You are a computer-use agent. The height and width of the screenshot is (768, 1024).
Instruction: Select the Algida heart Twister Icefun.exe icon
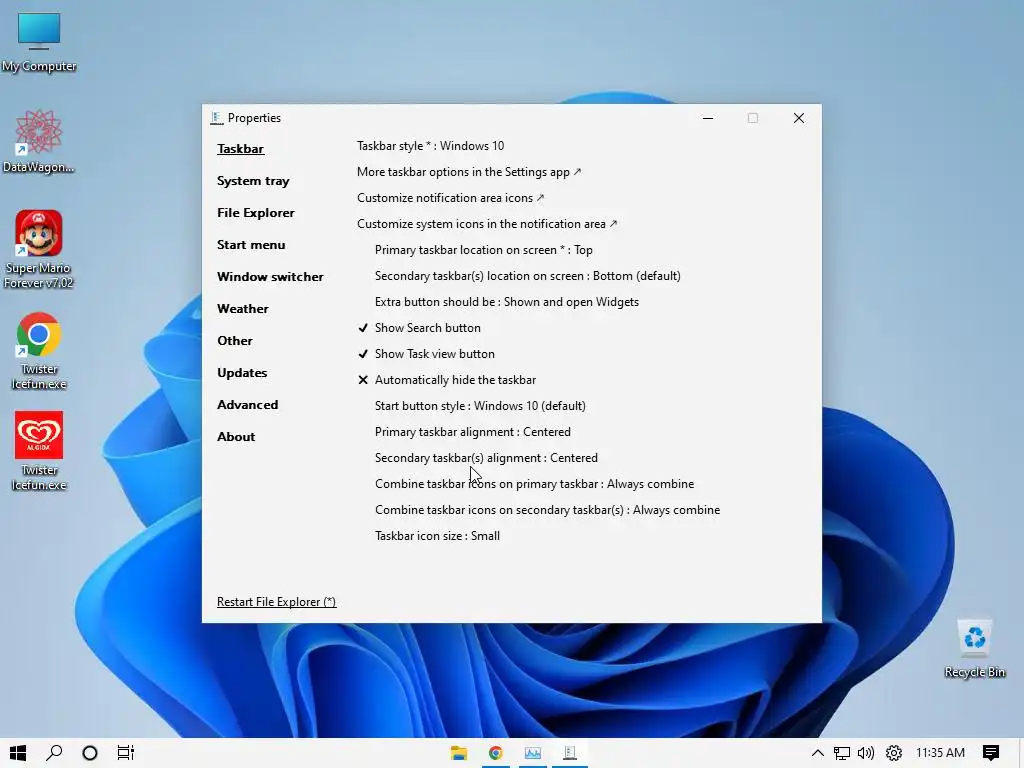tap(39, 451)
